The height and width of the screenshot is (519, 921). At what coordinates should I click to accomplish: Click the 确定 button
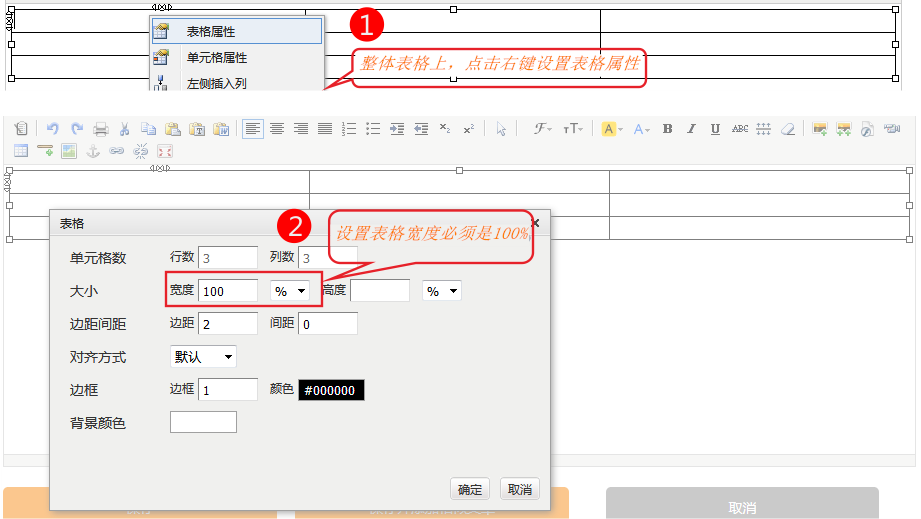pos(470,489)
